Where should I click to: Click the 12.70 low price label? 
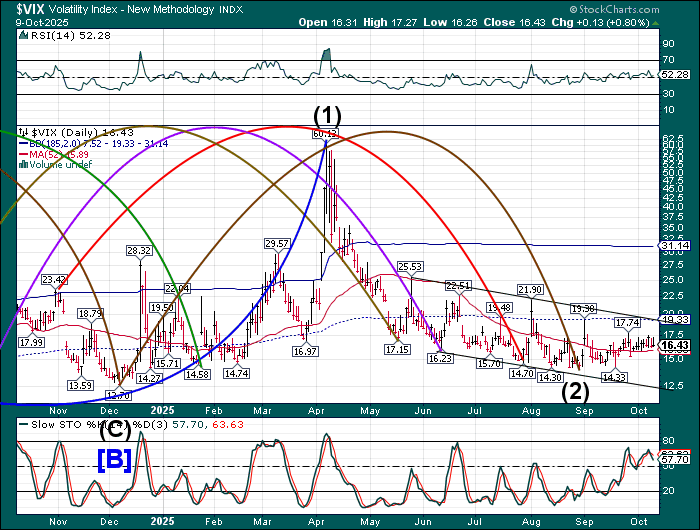tap(120, 395)
